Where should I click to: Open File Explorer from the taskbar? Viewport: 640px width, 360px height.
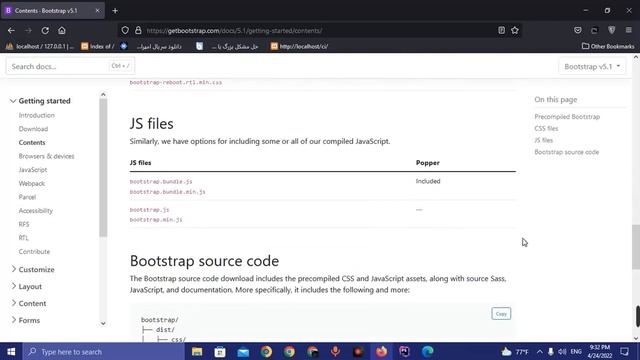(x=197, y=351)
